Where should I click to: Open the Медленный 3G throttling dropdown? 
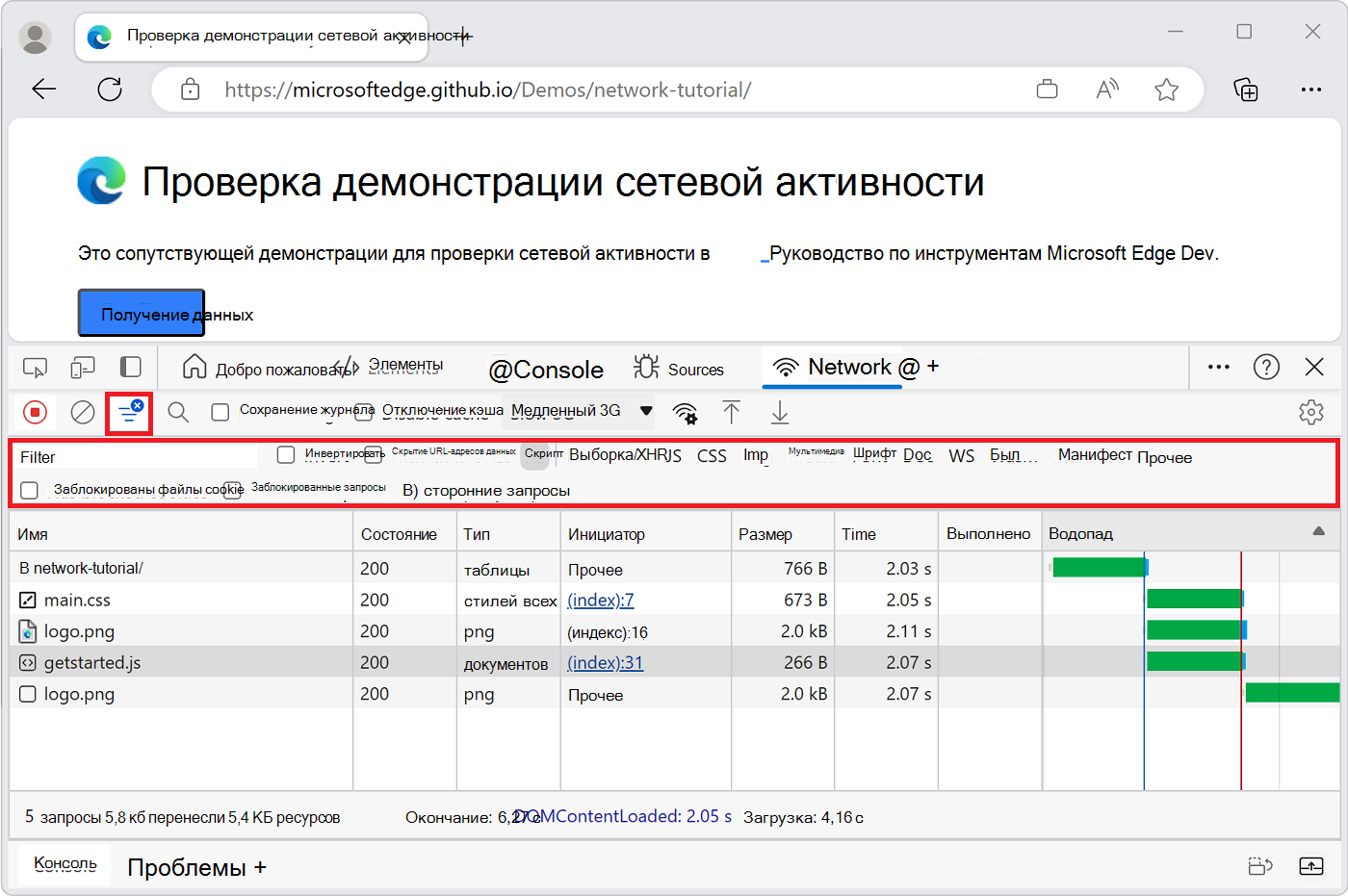pyautogui.click(x=579, y=411)
